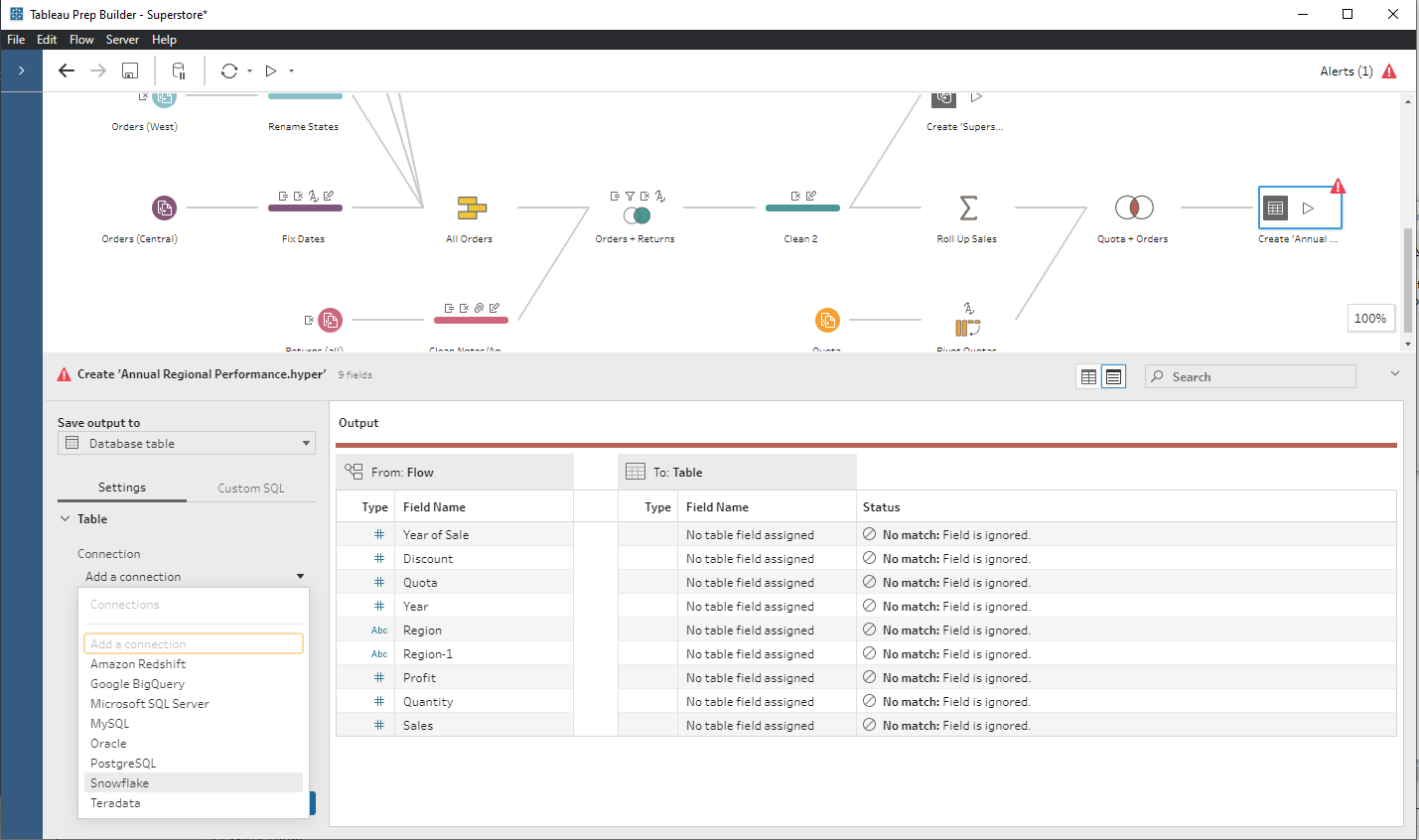The height and width of the screenshot is (840, 1419).
Task: Click the Redo forward arrow in toolbar
Action: [98, 70]
